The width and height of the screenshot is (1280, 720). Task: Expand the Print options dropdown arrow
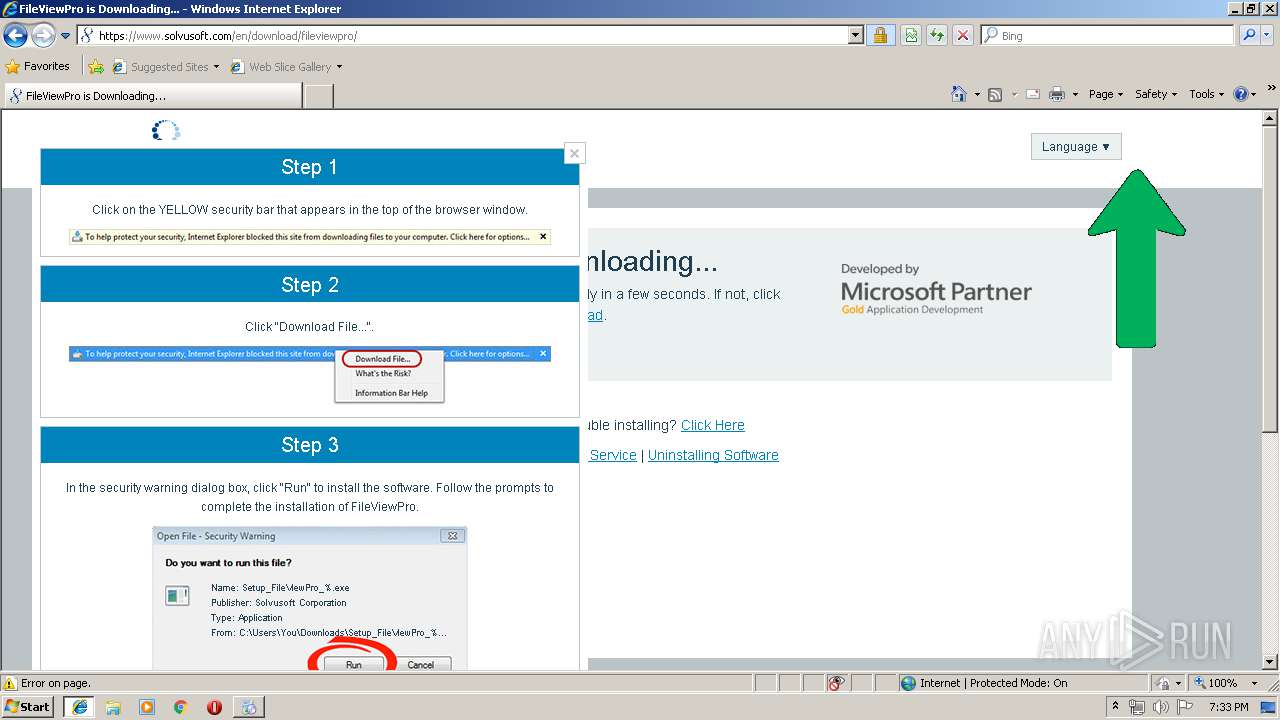point(1075,94)
